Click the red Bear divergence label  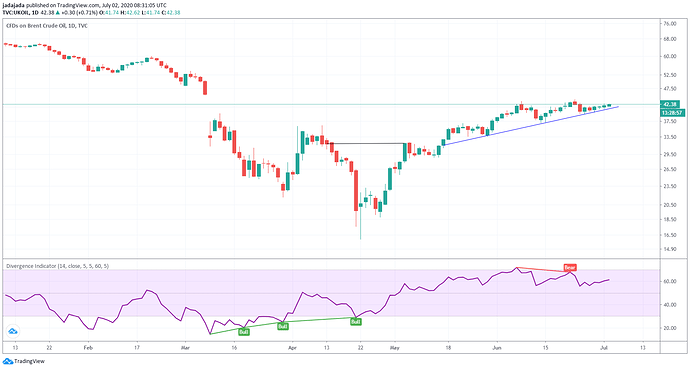click(570, 267)
